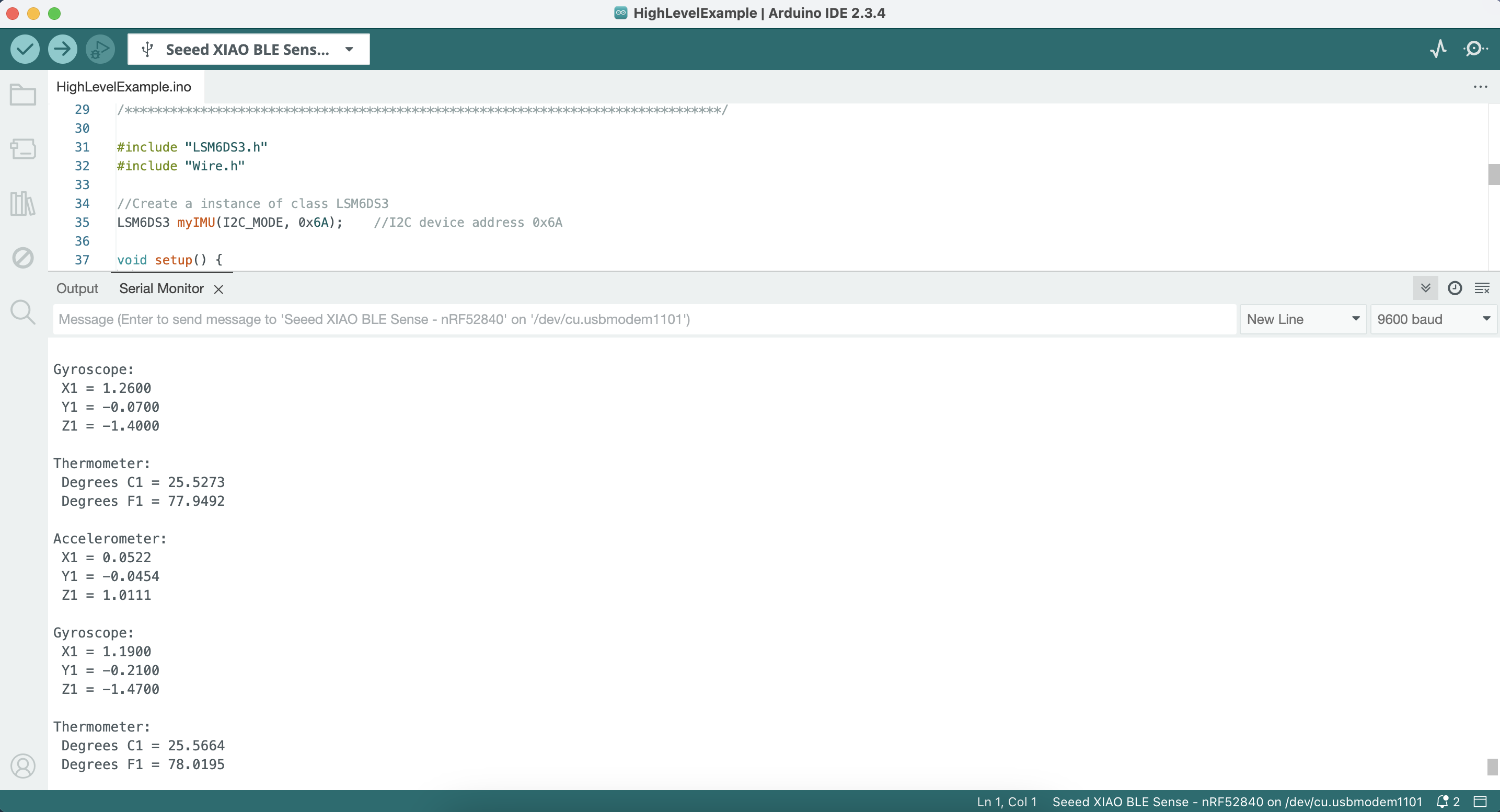Click the Upload arrow button

pos(62,50)
